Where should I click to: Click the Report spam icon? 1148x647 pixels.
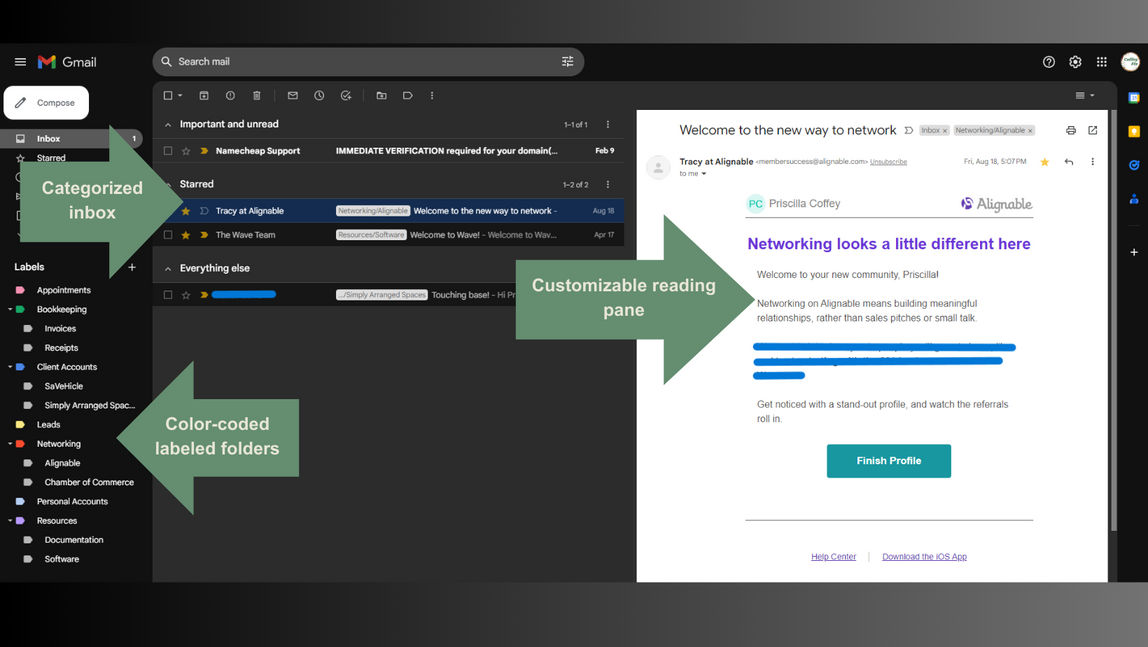click(230, 96)
